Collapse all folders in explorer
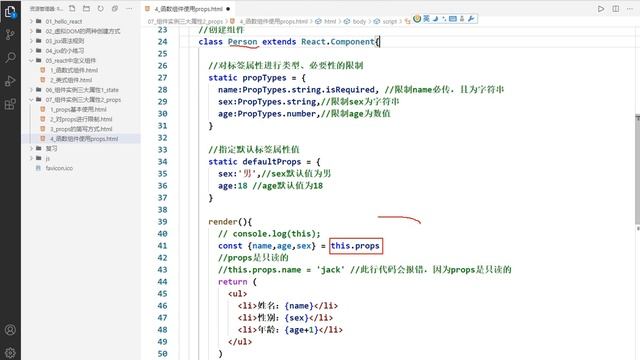Image resolution: width=640 pixels, height=360 pixels. [115, 8]
